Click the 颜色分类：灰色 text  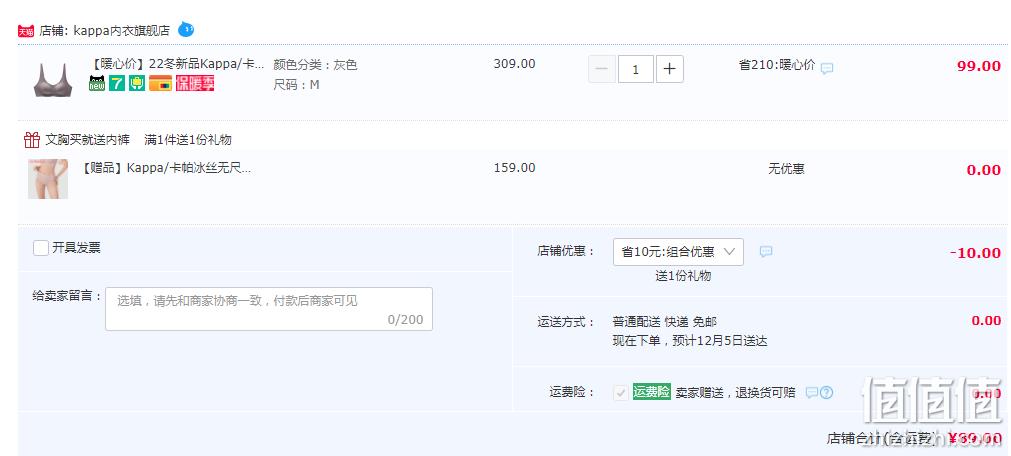pyautogui.click(x=315, y=64)
